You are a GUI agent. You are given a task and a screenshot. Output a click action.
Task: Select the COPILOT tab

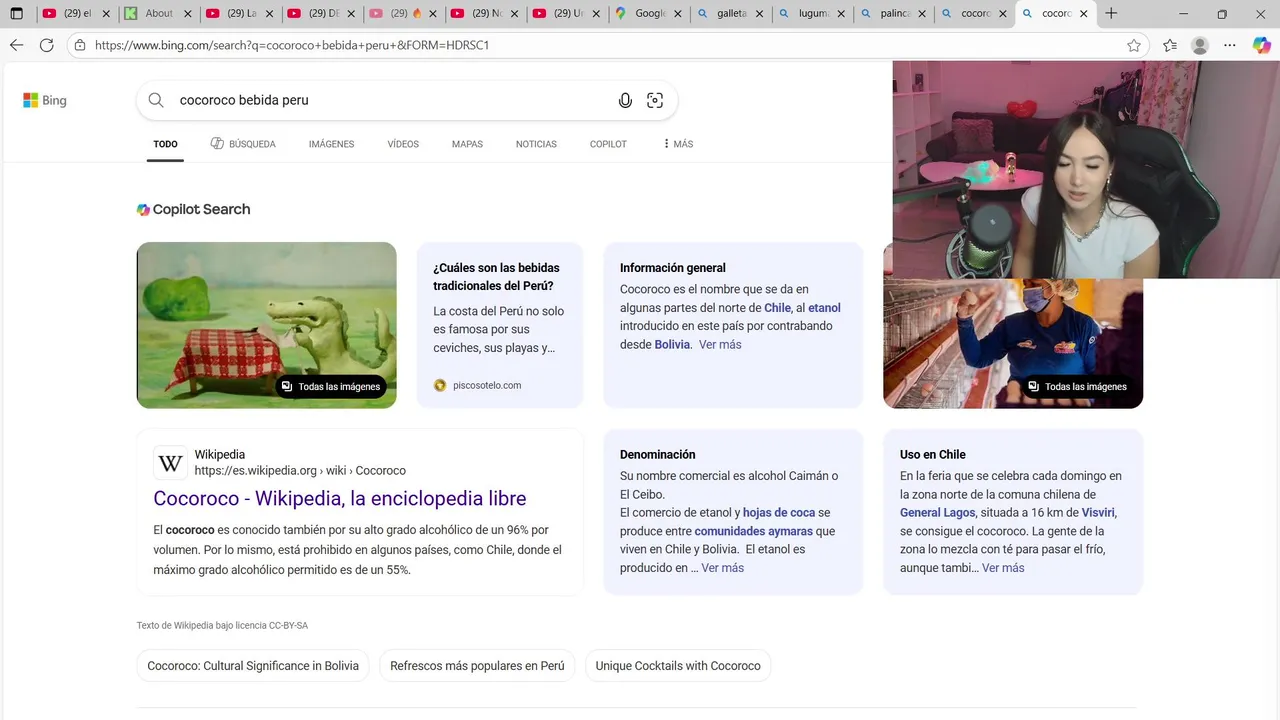[x=608, y=144]
